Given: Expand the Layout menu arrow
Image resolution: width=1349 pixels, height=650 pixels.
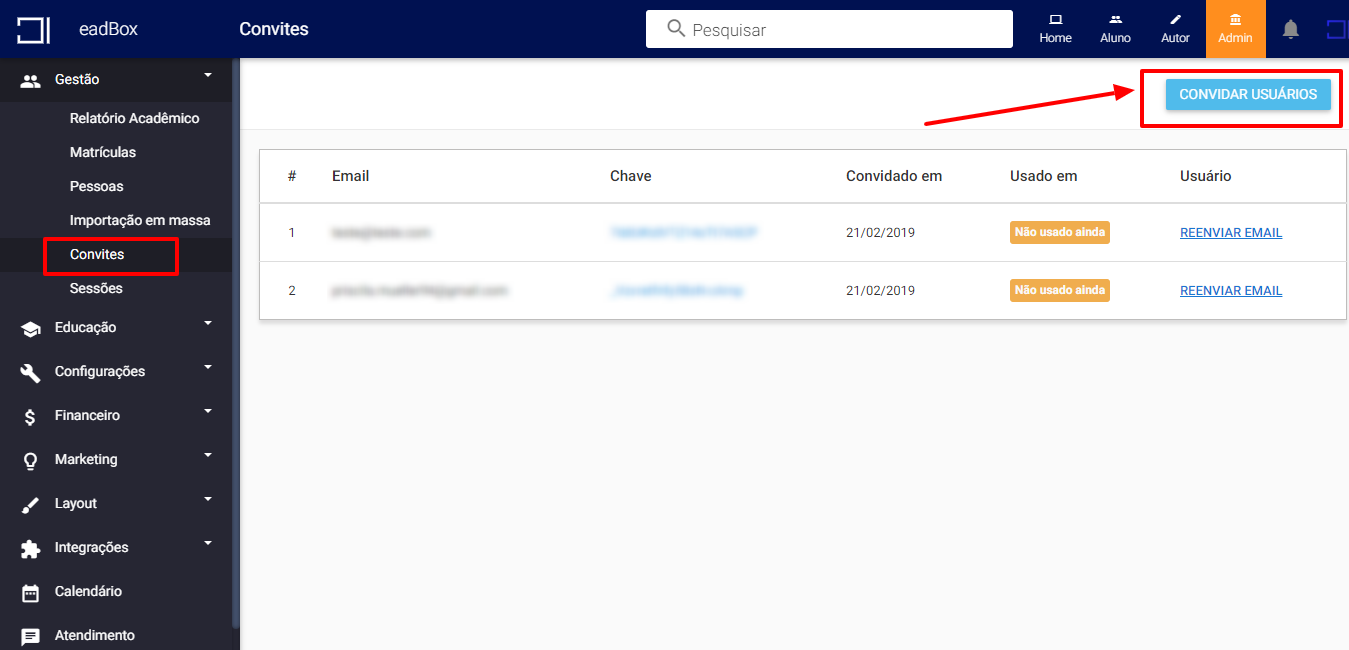Looking at the screenshot, I should coord(208,499).
